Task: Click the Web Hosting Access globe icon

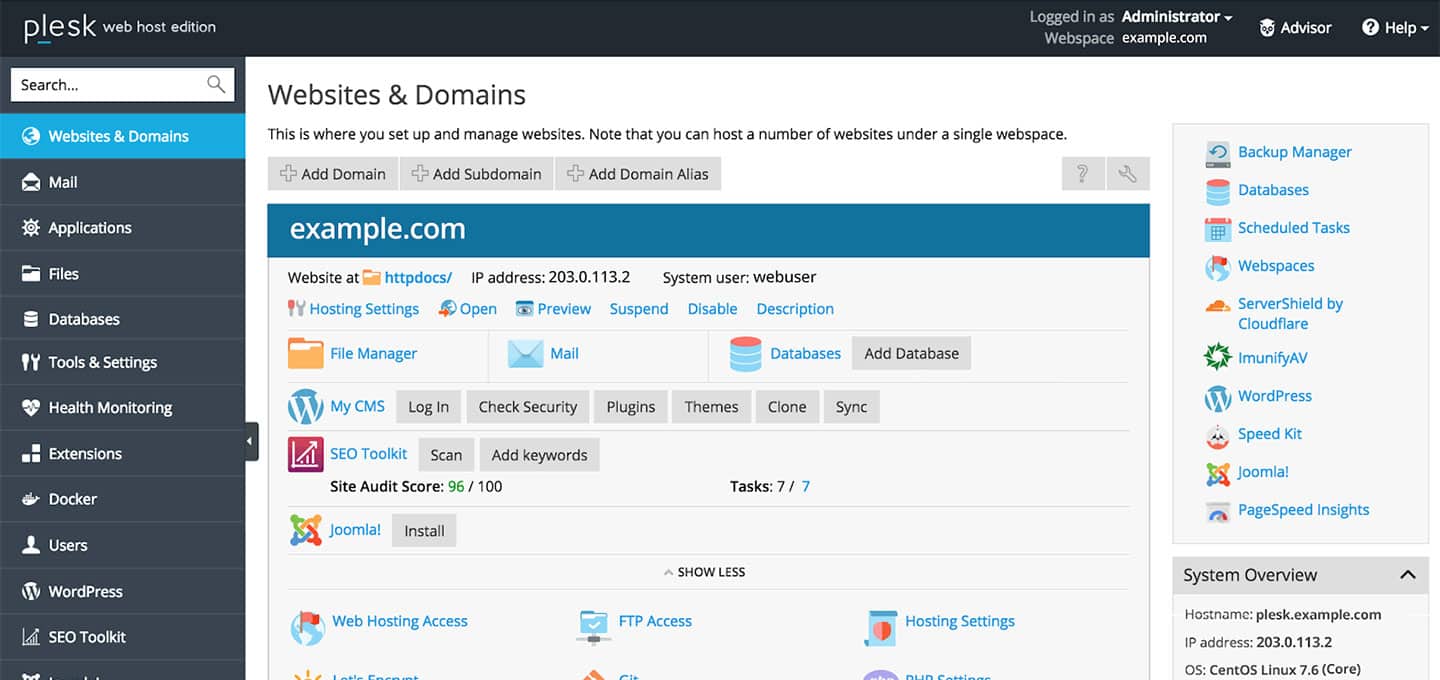Action: [x=308, y=626]
